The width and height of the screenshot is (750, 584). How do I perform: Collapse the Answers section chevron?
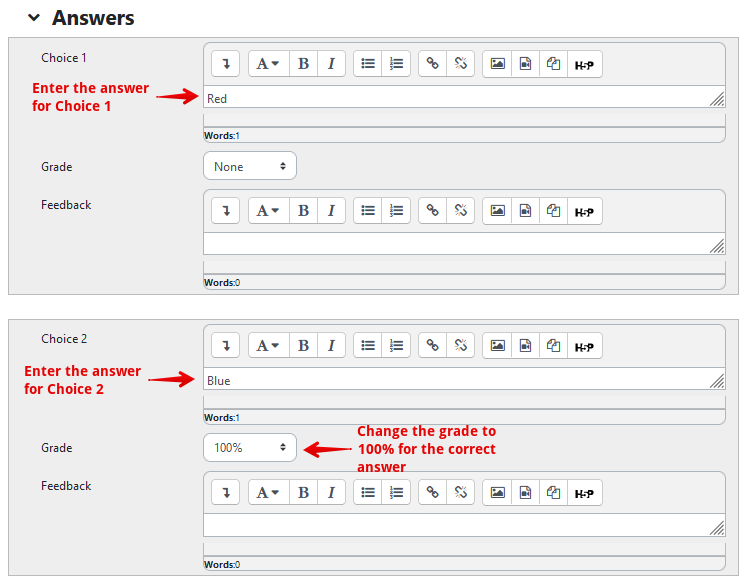[x=33, y=18]
